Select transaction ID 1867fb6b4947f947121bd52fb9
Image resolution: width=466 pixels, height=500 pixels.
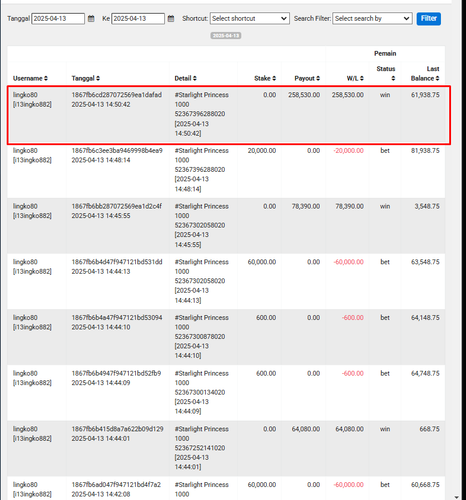coord(116,373)
